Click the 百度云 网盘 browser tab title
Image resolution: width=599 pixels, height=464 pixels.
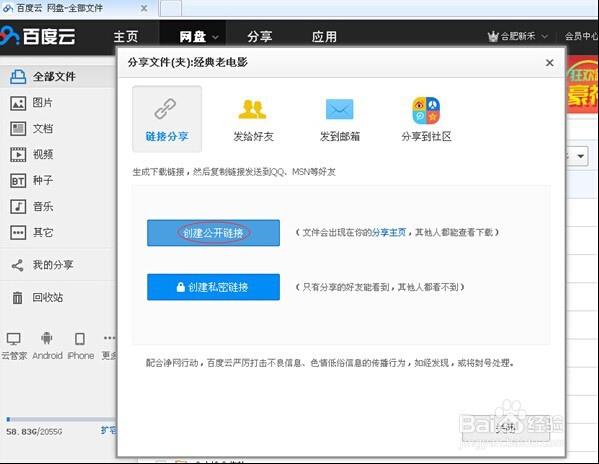[x=60, y=8]
